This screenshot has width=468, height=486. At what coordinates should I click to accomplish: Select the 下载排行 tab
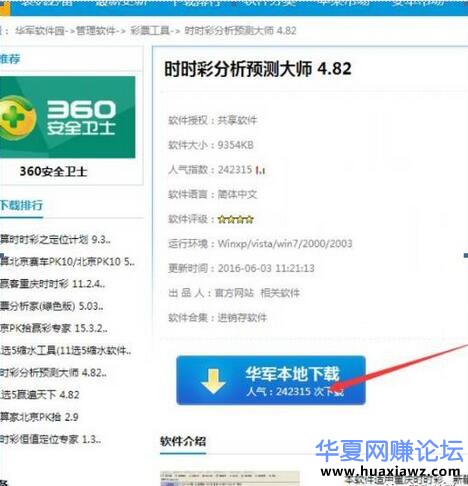coord(21,205)
